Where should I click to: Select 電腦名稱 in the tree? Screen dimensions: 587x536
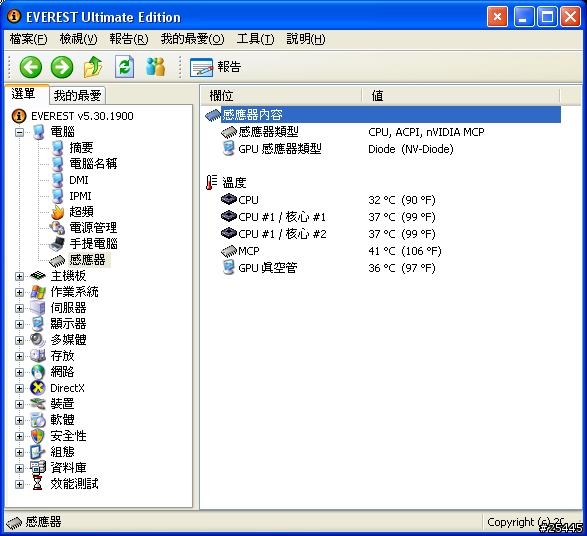tap(93, 164)
